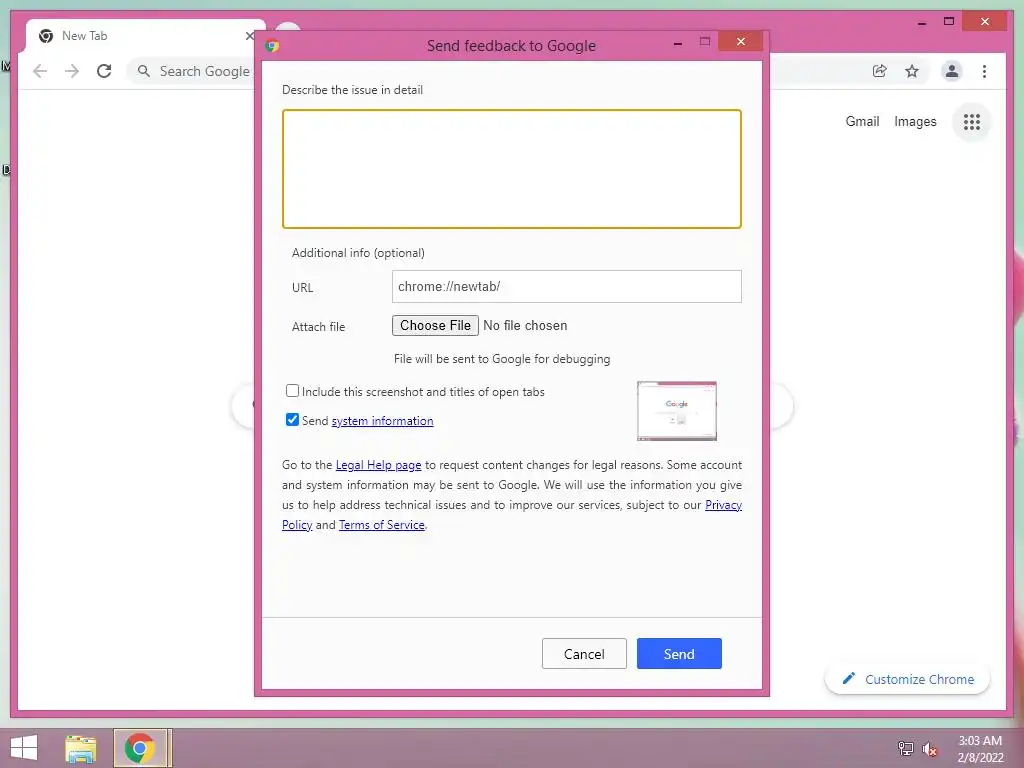Open Gmail link on New Tab page
1024x768 pixels.
862,121
